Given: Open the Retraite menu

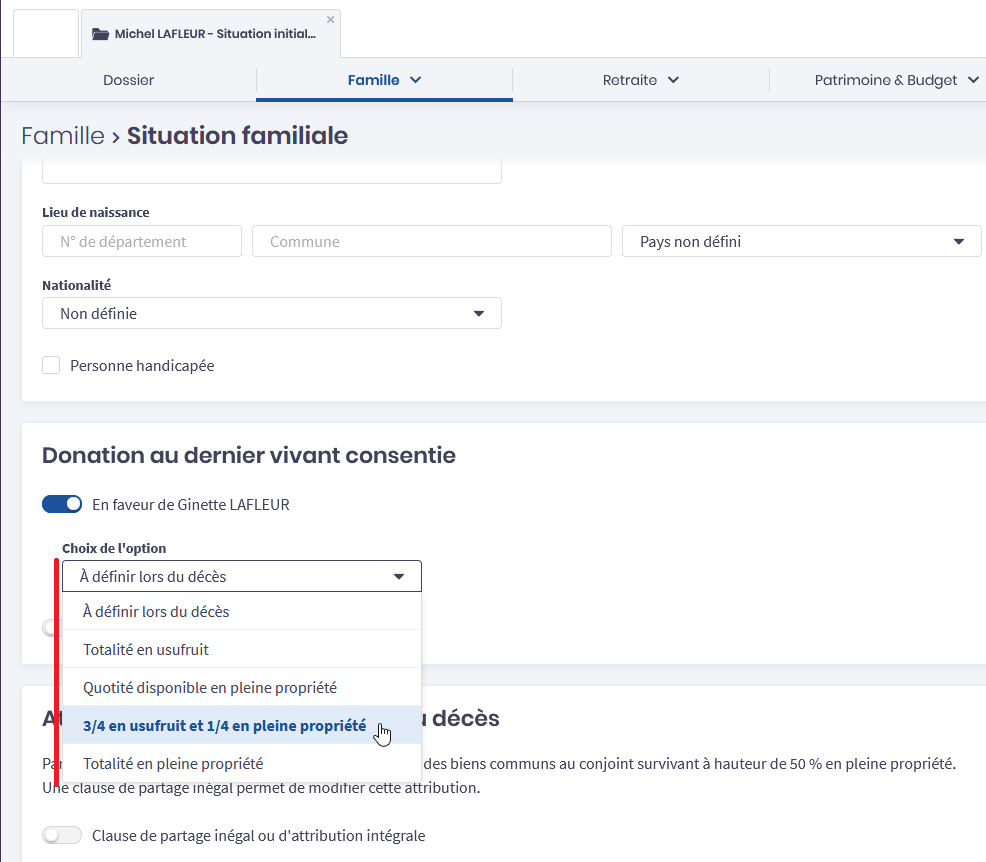Looking at the screenshot, I should click(640, 80).
